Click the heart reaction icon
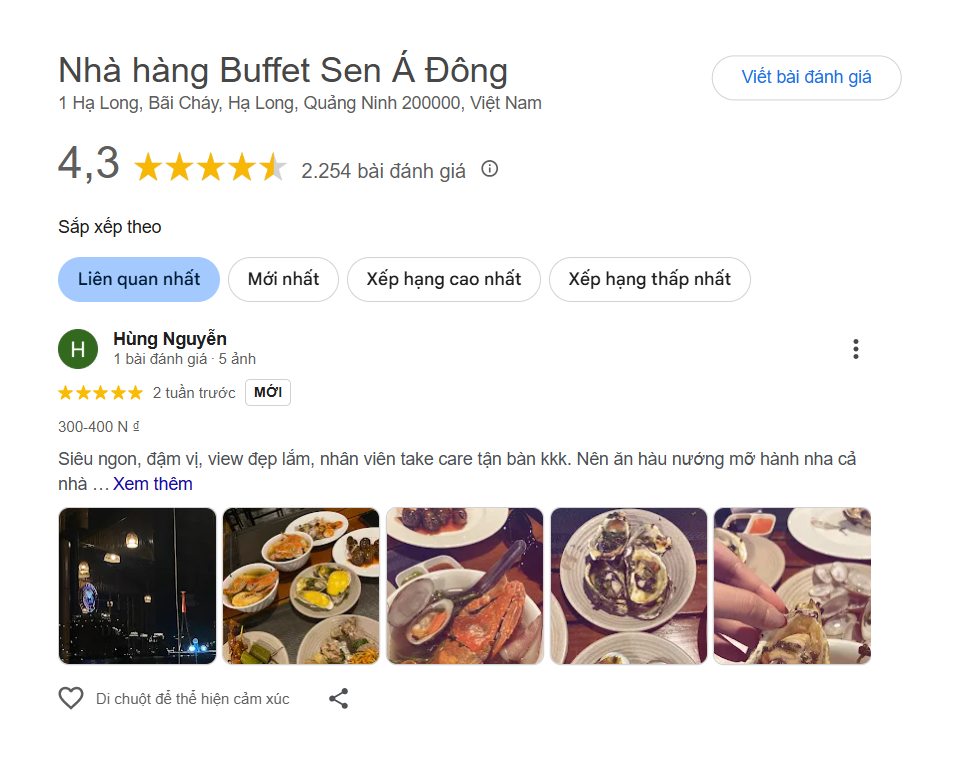 pos(71,698)
